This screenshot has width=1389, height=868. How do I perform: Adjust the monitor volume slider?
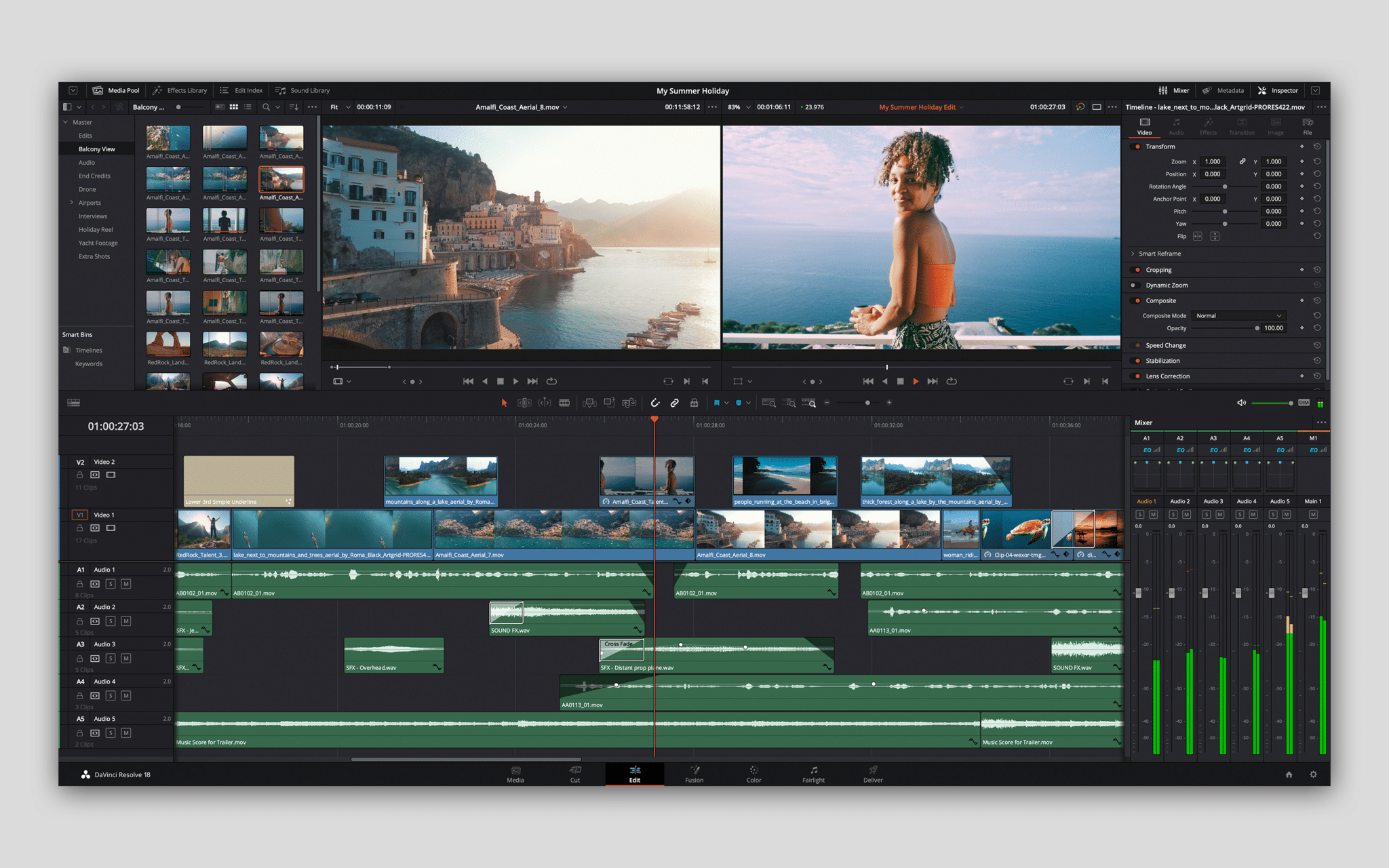(x=1272, y=403)
